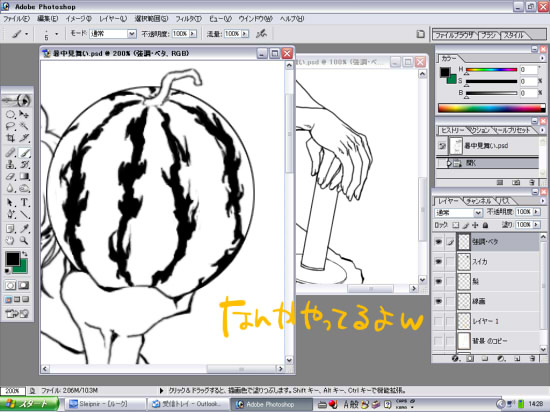Show the 背景 のコピー layer visibility box

point(438,340)
